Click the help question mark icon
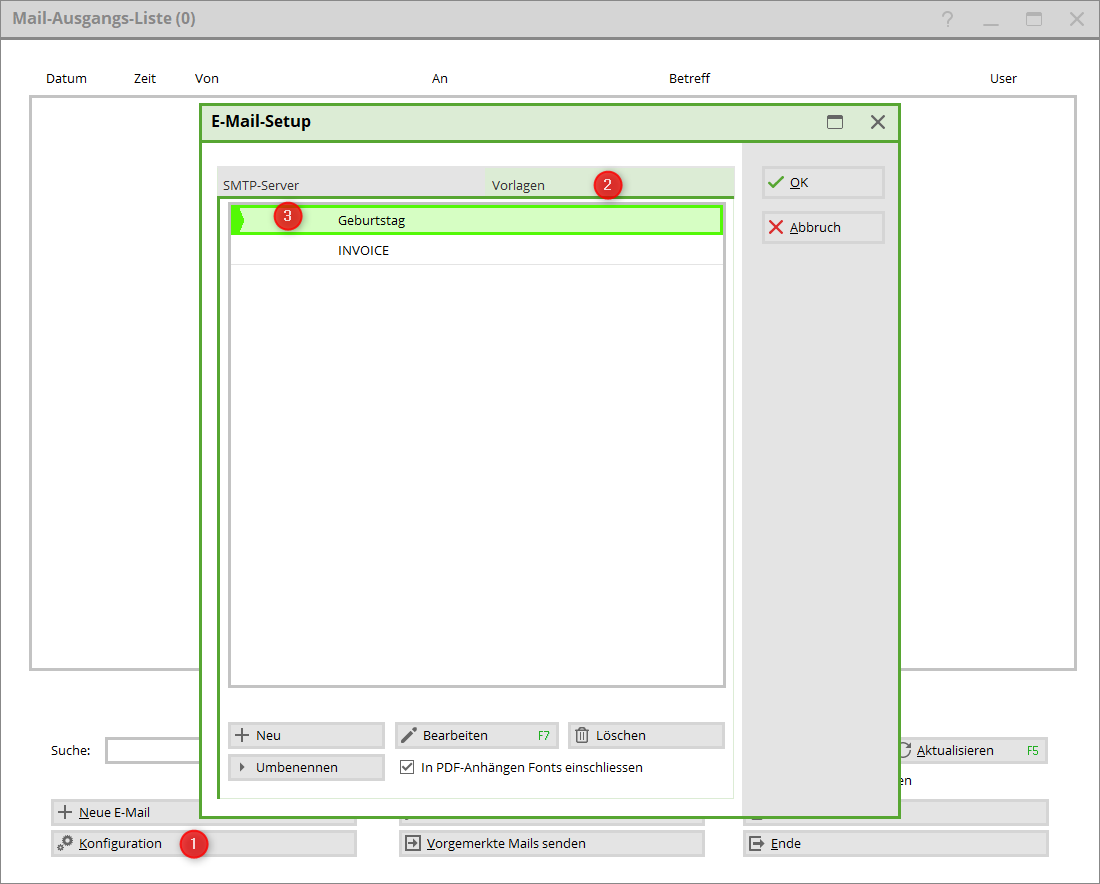This screenshot has width=1100, height=884. (x=947, y=19)
